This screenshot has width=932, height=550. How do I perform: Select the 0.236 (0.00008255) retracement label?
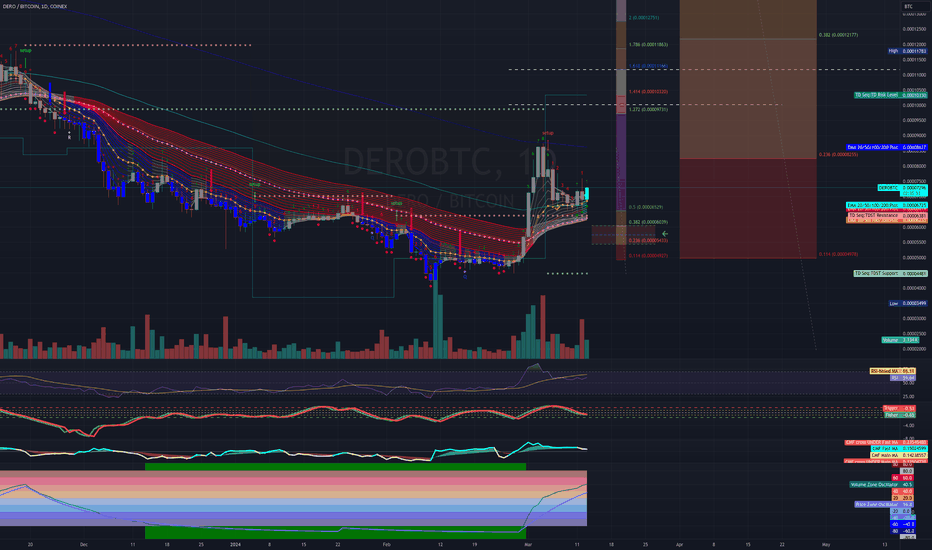(838, 155)
